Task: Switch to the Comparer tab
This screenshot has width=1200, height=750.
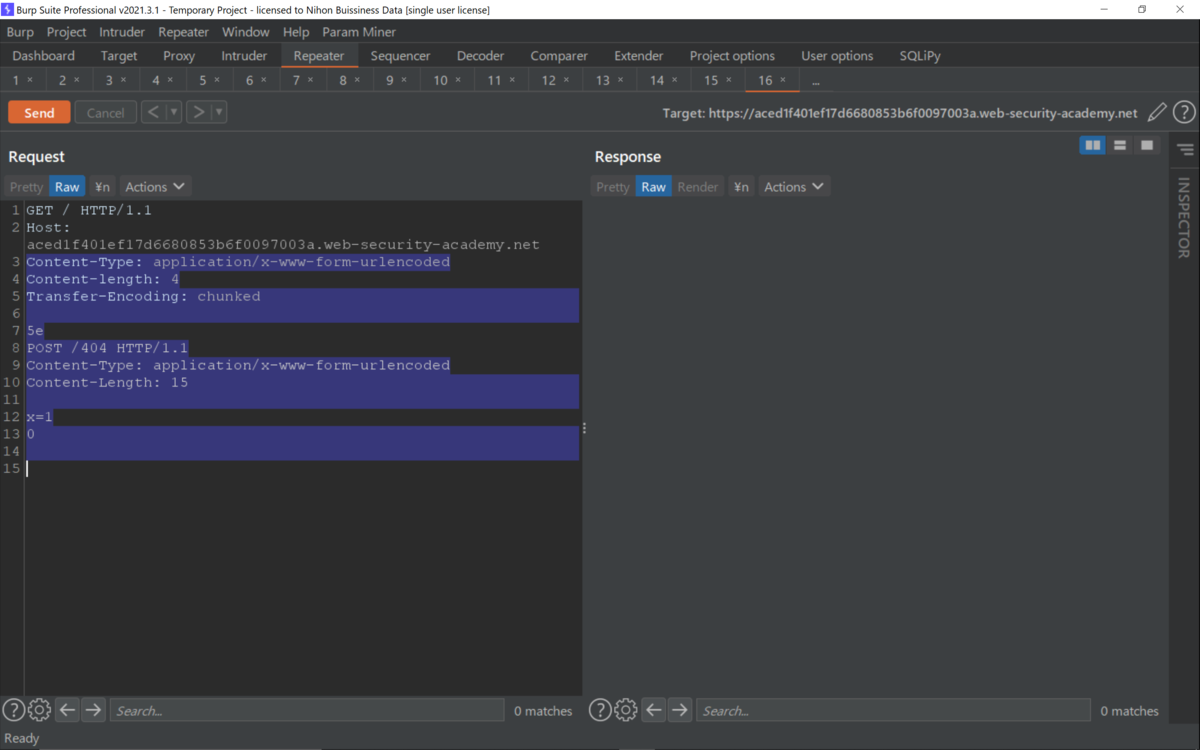Action: click(x=559, y=56)
